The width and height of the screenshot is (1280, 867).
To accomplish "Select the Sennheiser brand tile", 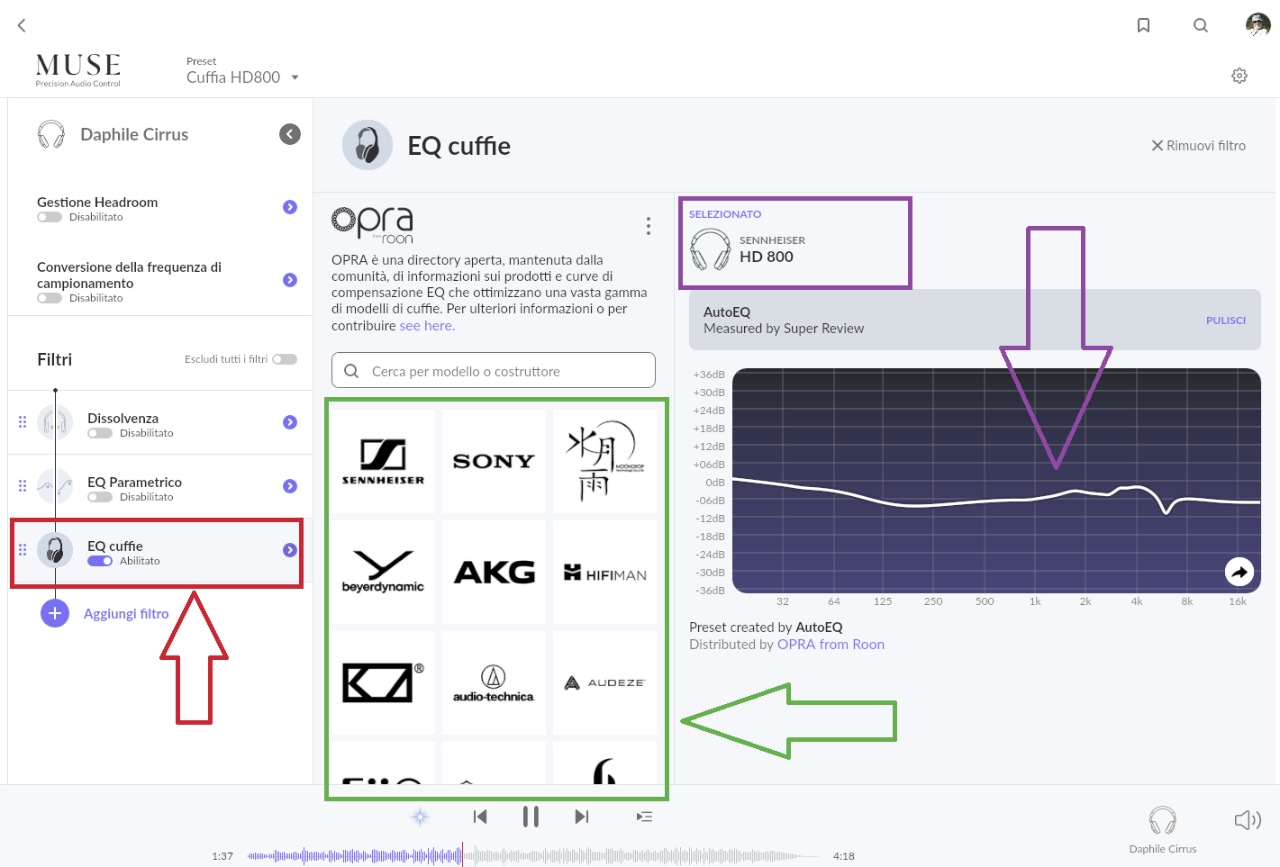I will point(383,460).
